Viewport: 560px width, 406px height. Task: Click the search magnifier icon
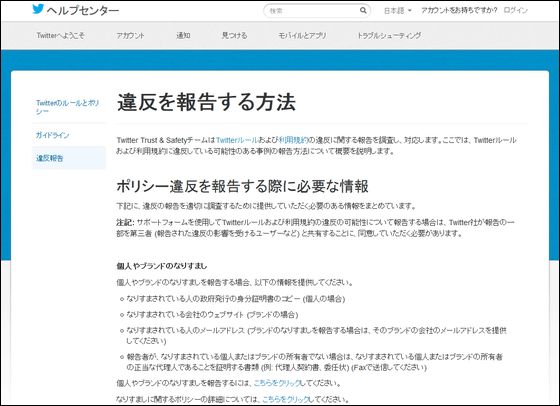[363, 10]
